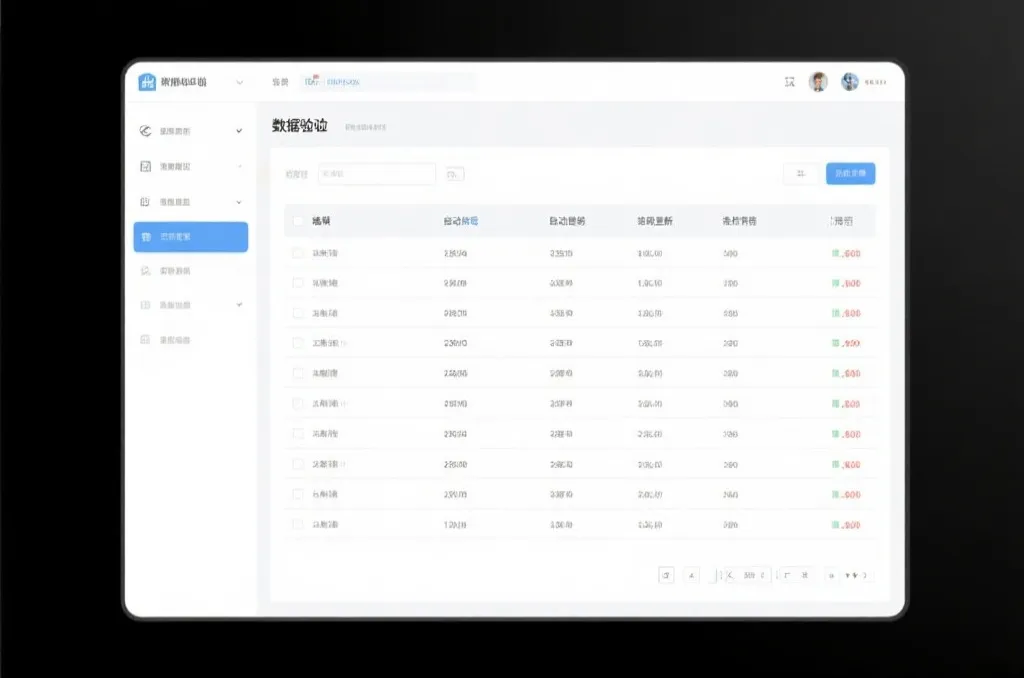The height and width of the screenshot is (678, 1024).
Task: Click the fifth sidebar item's search icon
Action: (146, 270)
